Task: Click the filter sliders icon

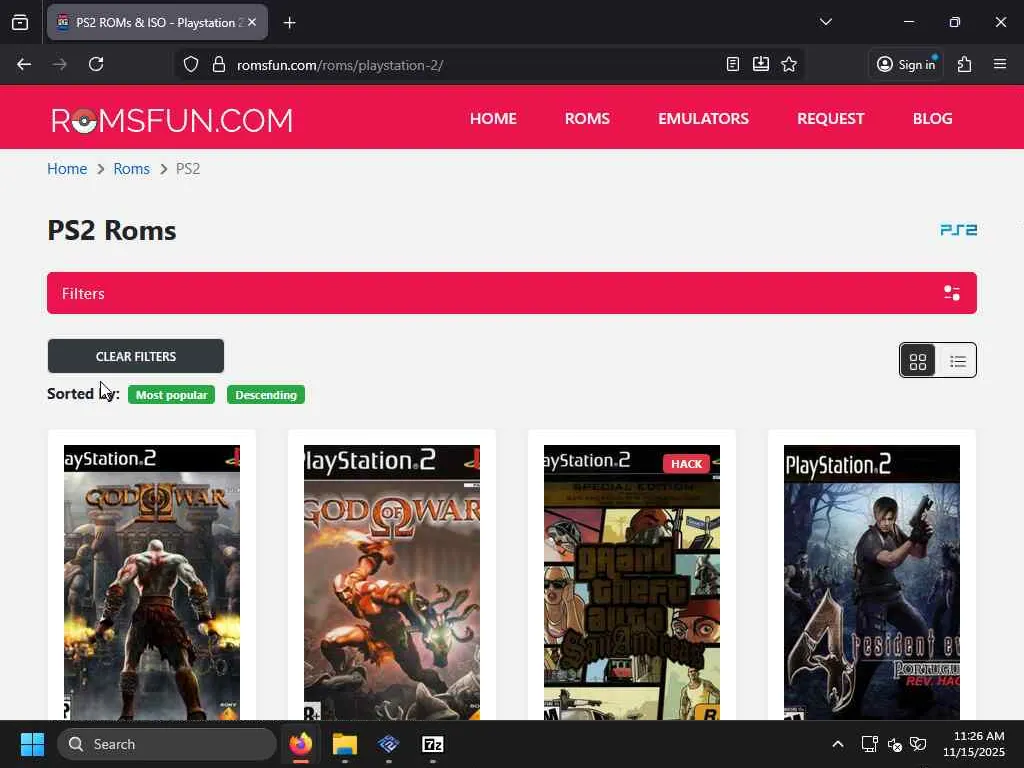Action: pos(952,293)
